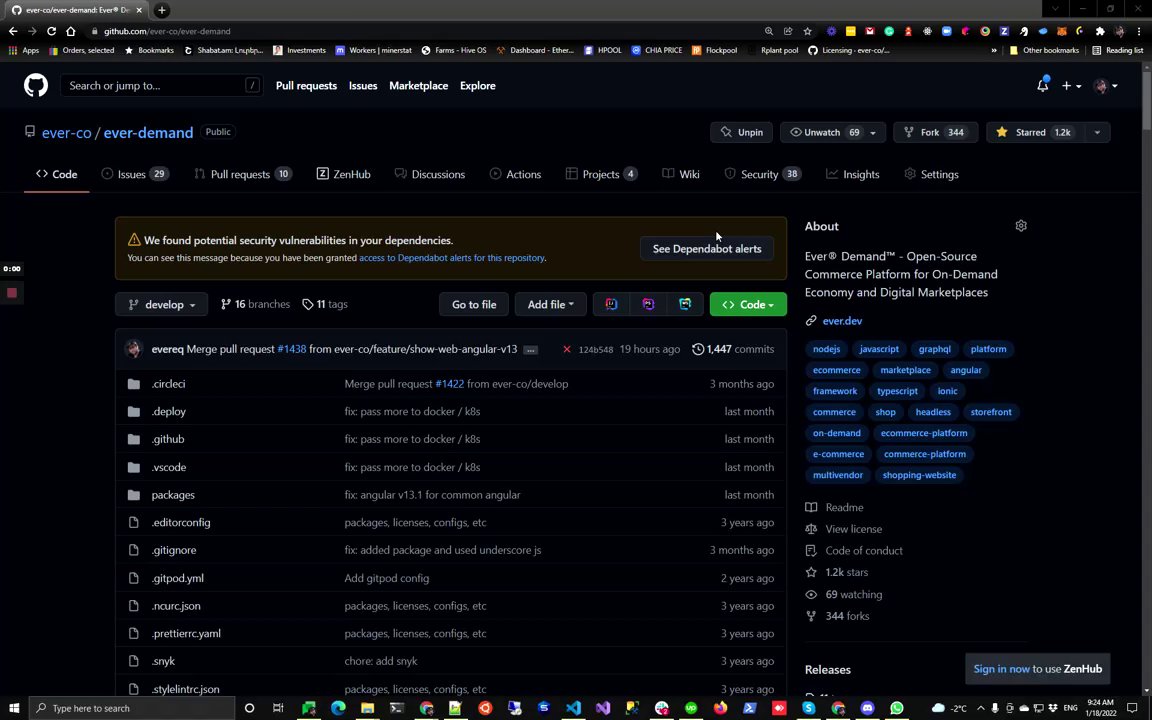Open the Actions tab
The image size is (1152, 720).
[x=515, y=174]
